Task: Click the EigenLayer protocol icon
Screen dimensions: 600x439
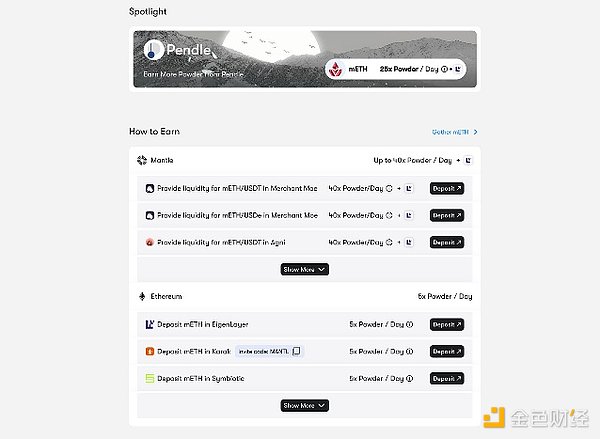Action: click(149, 324)
